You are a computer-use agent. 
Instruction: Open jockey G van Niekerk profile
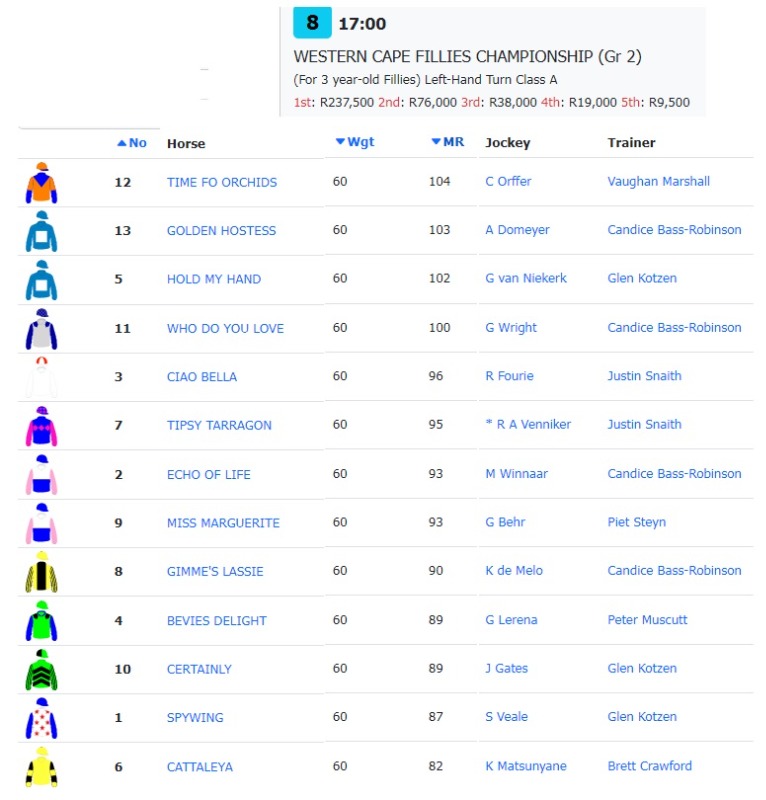(526, 279)
